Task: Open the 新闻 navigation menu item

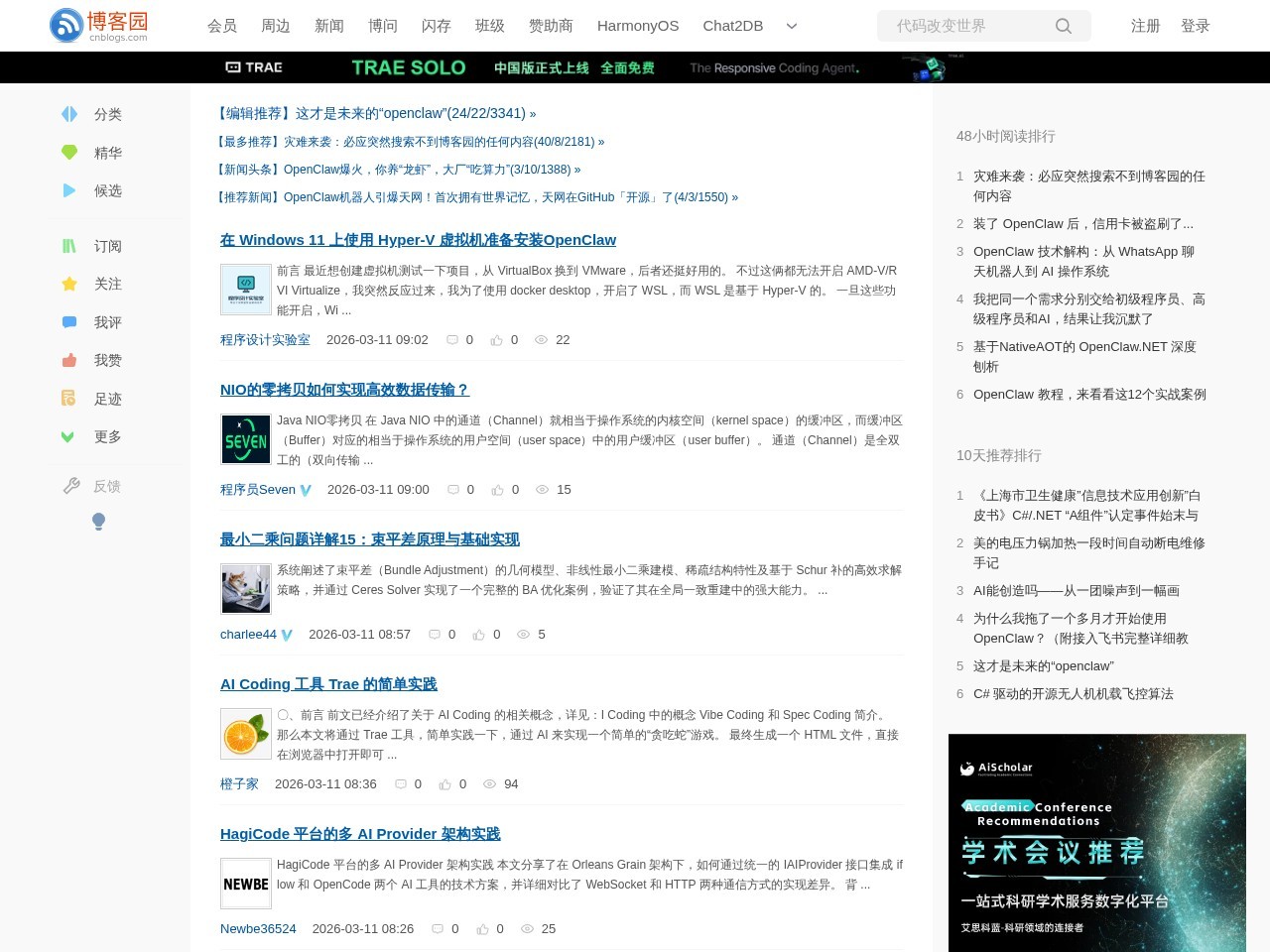Action: [x=328, y=26]
